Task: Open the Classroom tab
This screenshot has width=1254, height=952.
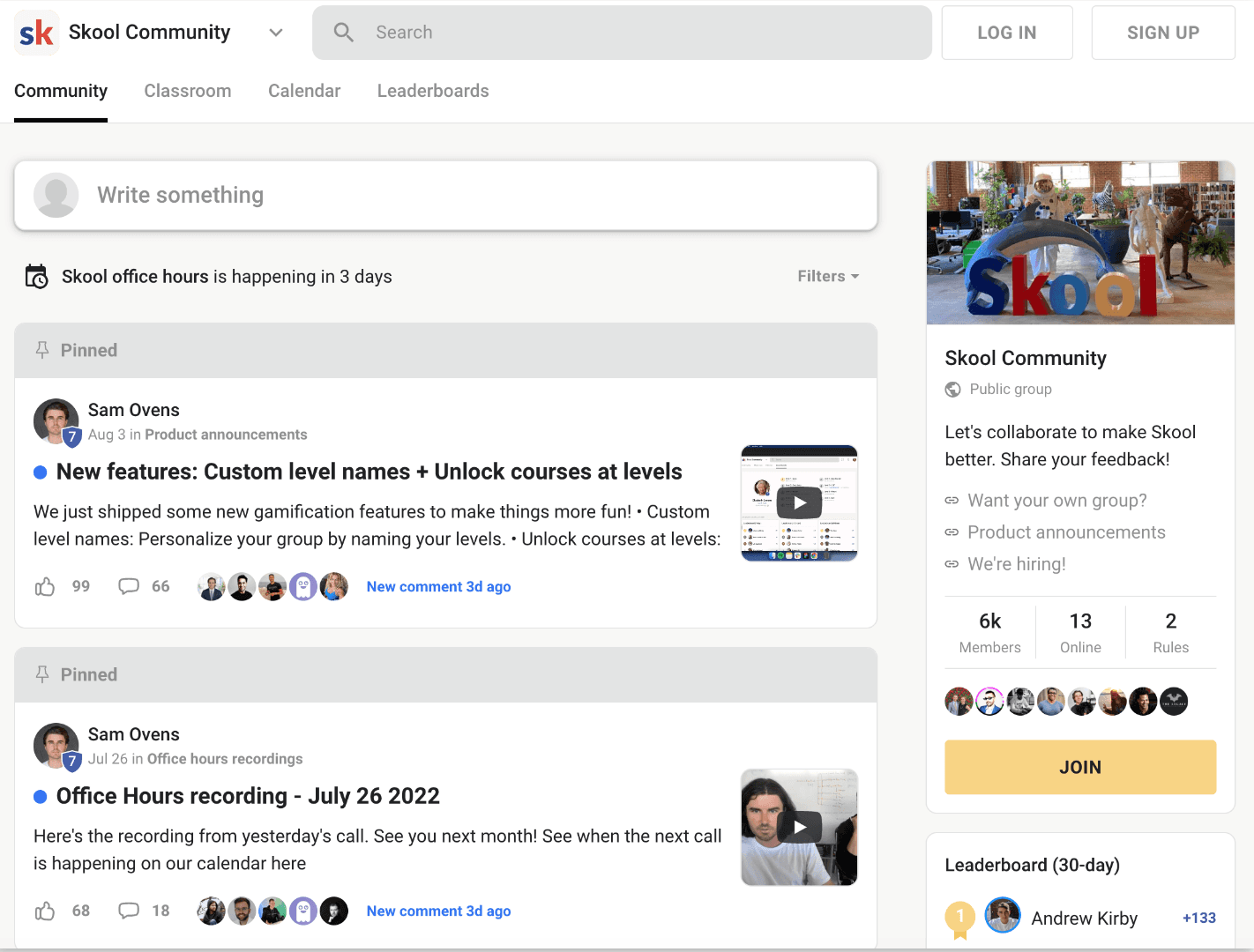Action: (188, 91)
